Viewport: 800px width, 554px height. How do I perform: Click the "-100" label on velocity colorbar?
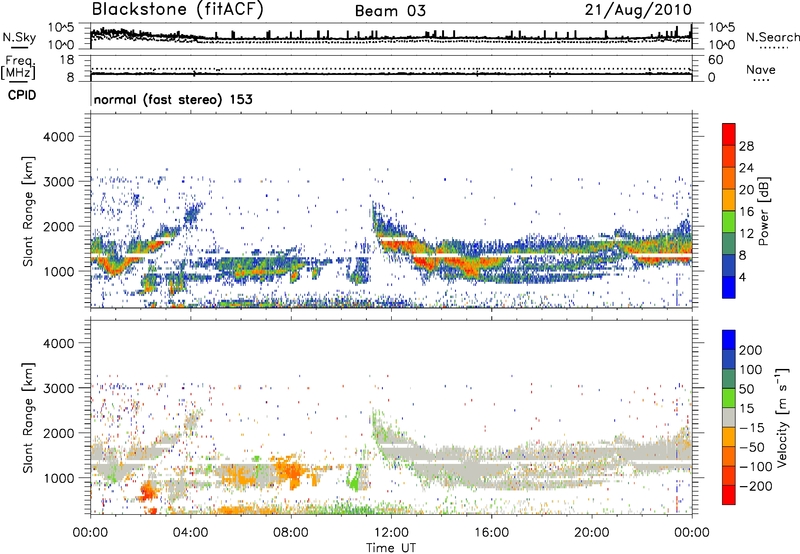click(756, 467)
